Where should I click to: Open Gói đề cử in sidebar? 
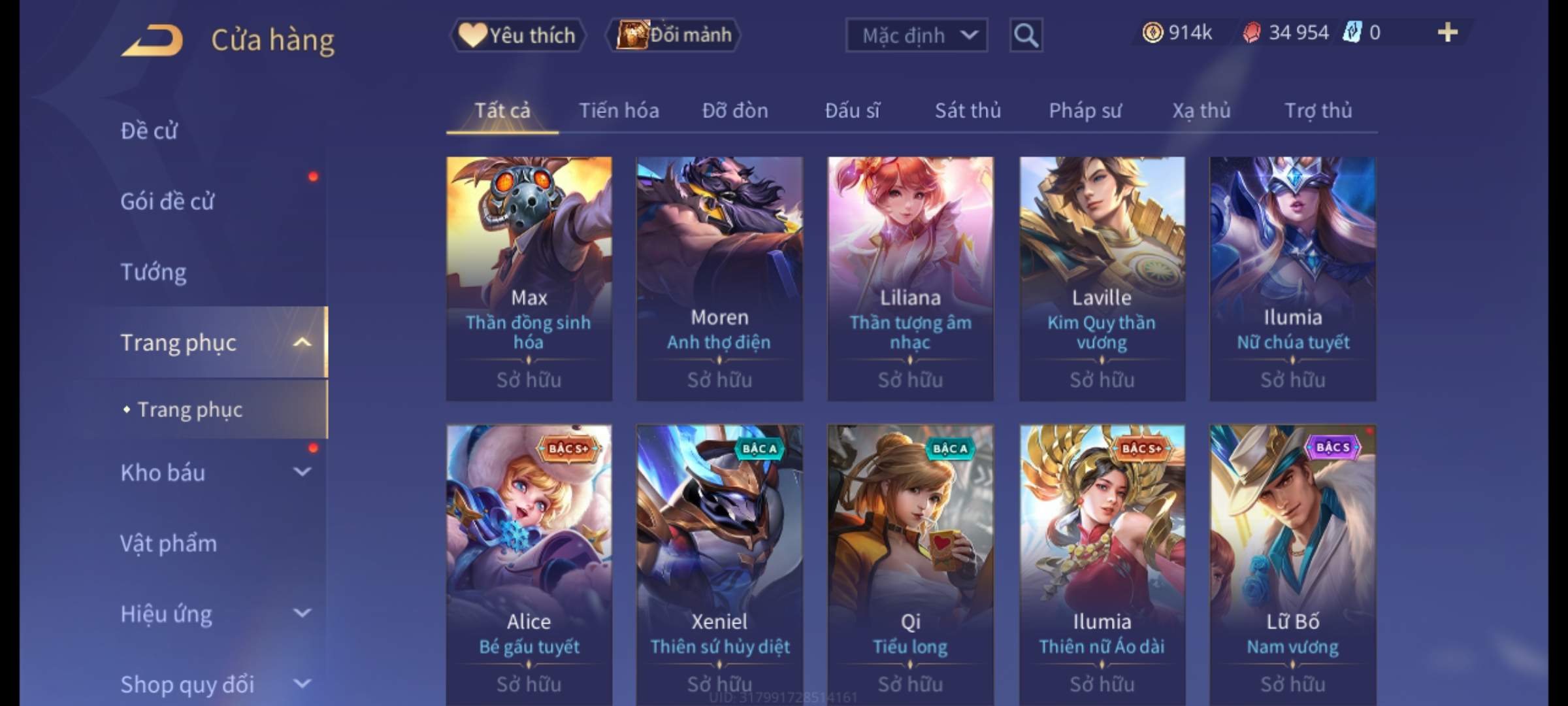(x=167, y=201)
